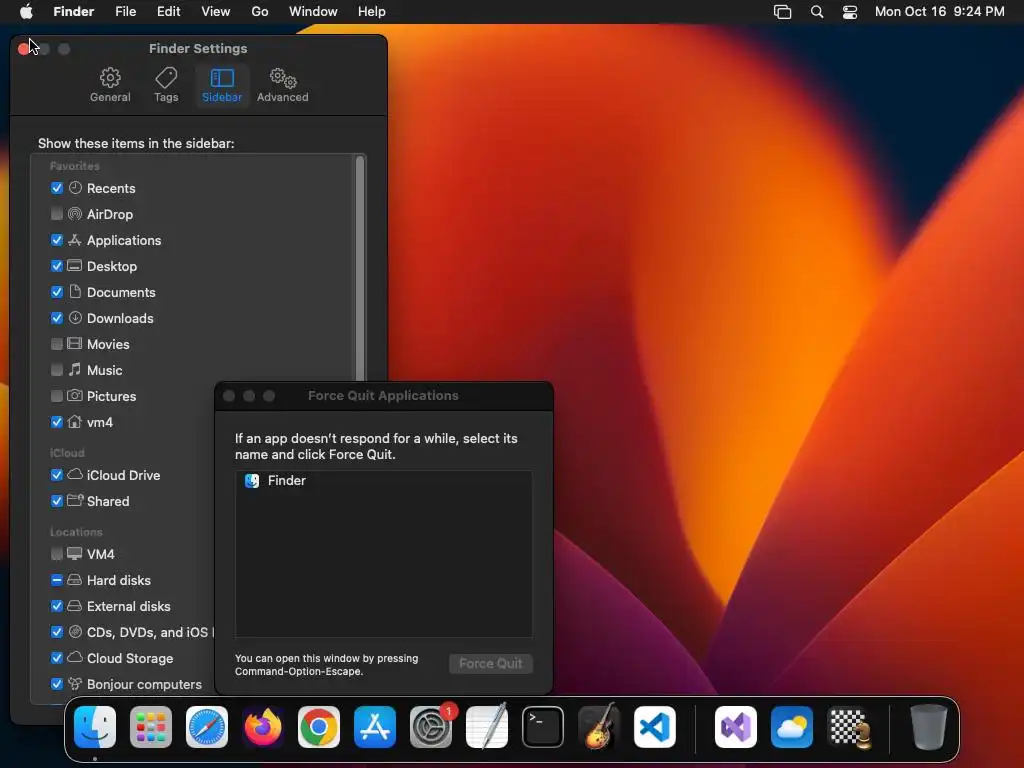The width and height of the screenshot is (1024, 768).
Task: Uncheck Applications sidebar item
Action: tap(57, 240)
